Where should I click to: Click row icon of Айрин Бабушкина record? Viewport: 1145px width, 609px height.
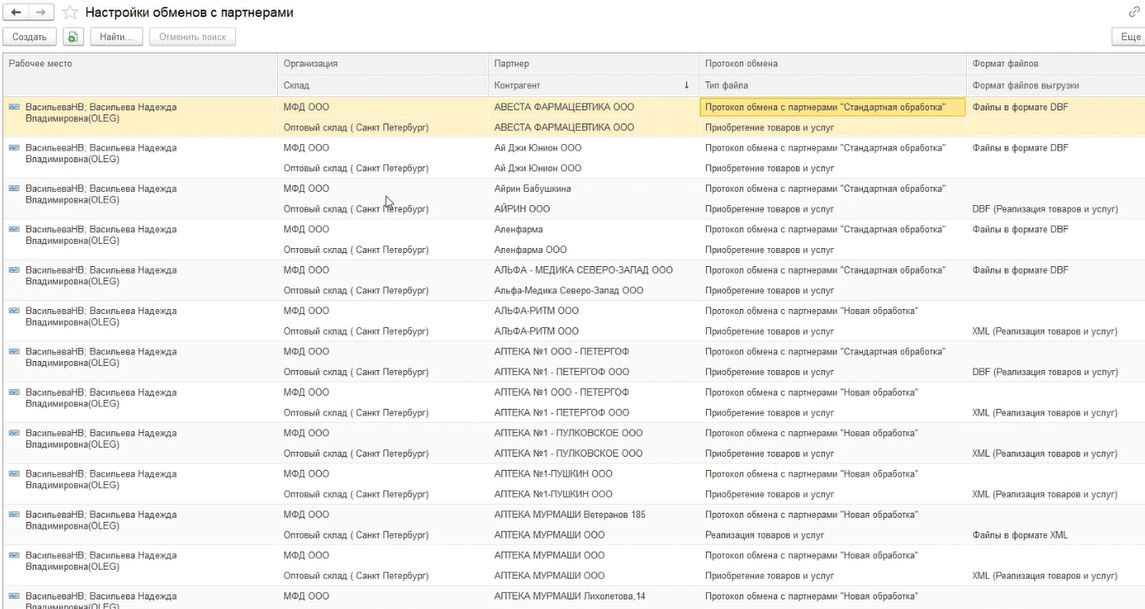14,188
